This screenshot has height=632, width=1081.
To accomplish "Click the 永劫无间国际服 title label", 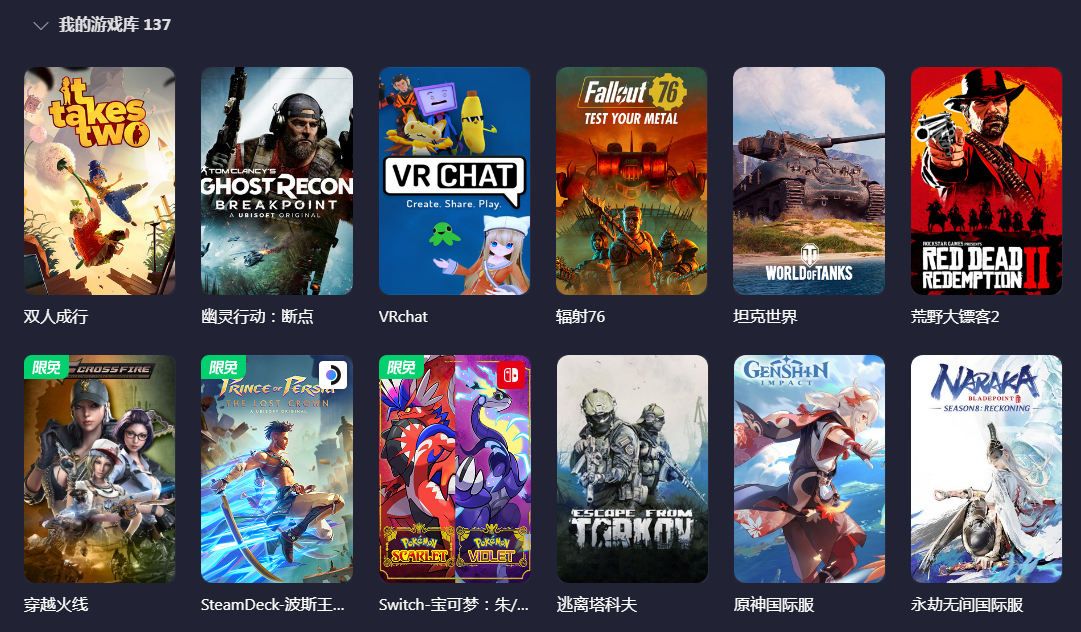I will tap(967, 604).
